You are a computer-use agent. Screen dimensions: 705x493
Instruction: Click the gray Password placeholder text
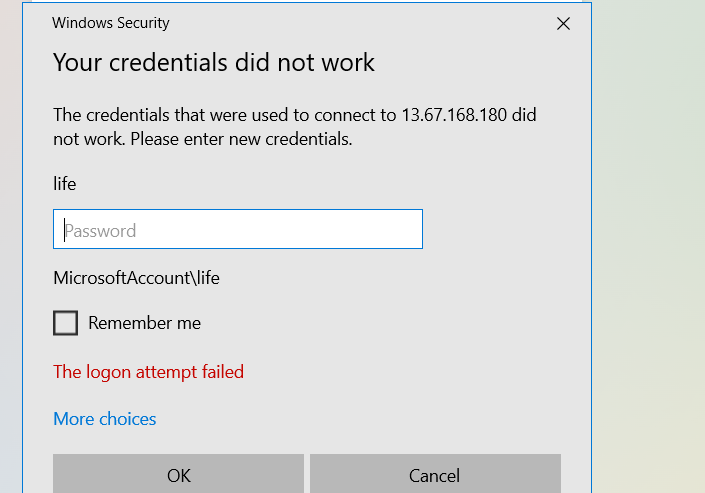click(x=100, y=231)
